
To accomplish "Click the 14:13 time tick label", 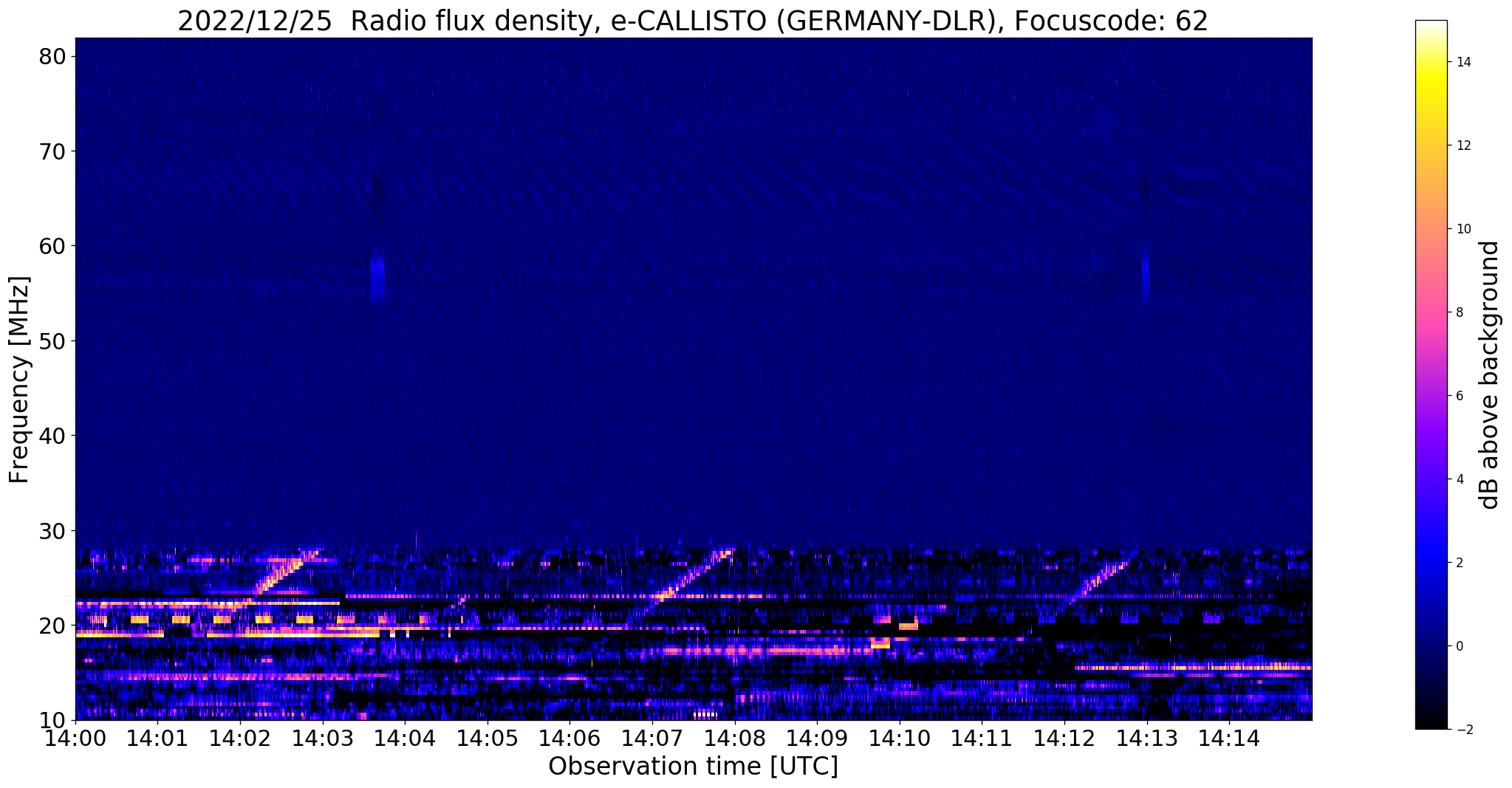I will pyautogui.click(x=1146, y=738).
